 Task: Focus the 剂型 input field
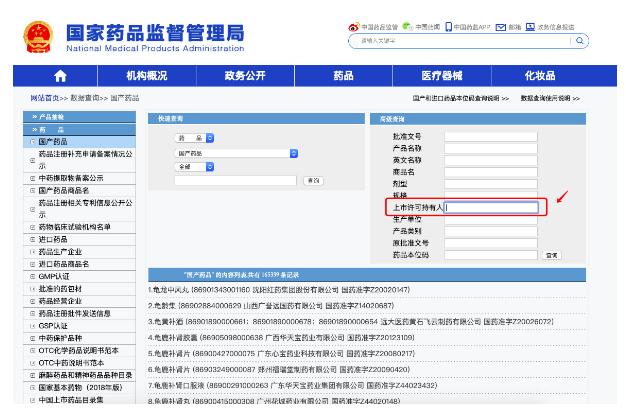point(491,184)
